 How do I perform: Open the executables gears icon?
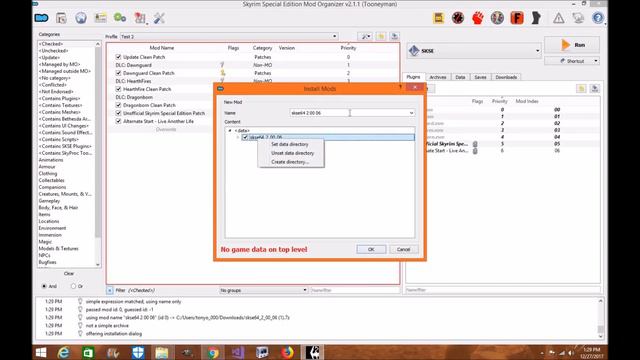pos(120,18)
